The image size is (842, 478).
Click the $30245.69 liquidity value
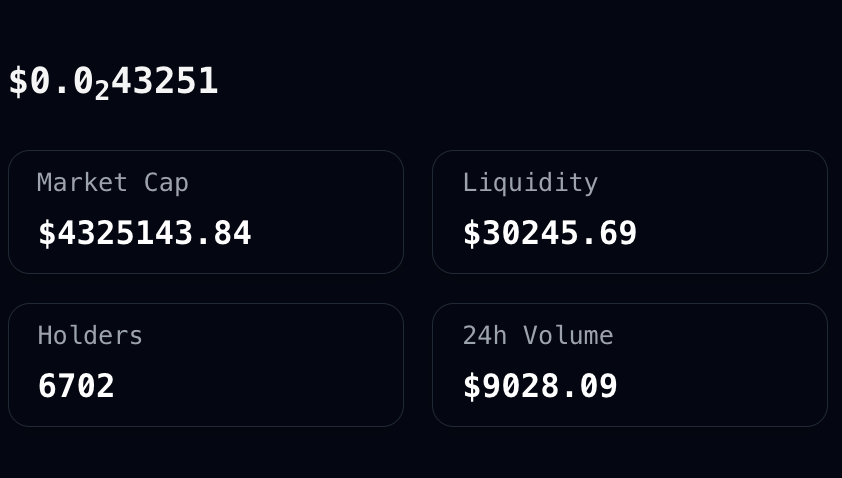(x=549, y=233)
